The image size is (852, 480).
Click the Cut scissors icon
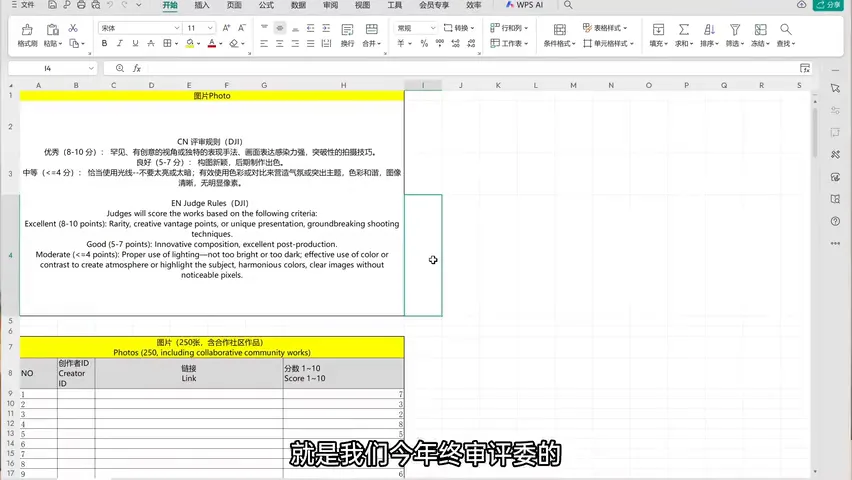tap(73, 28)
